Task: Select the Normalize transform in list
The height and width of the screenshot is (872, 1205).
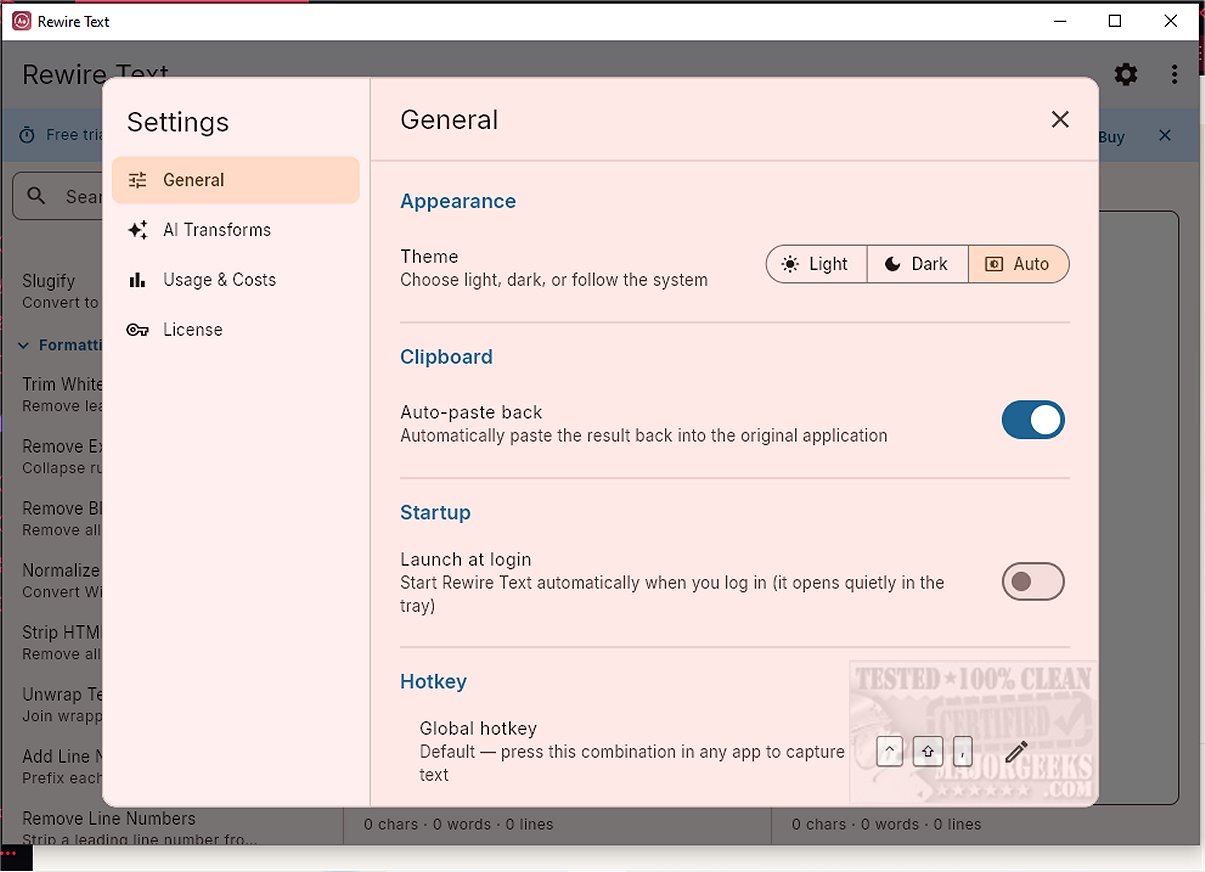Action: [61, 580]
